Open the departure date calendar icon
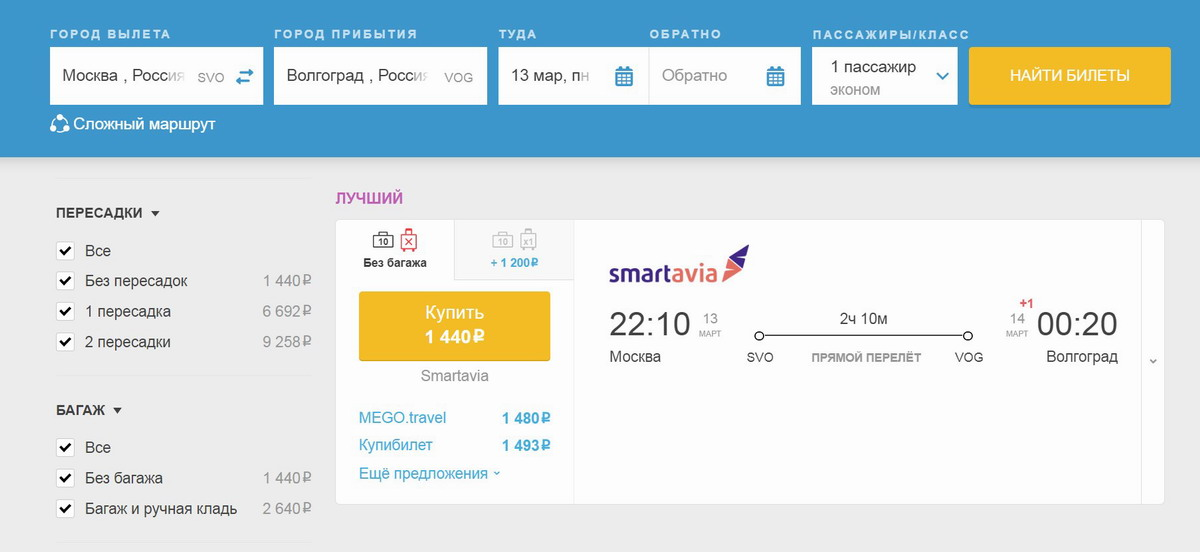The height and width of the screenshot is (552, 1200). point(624,76)
